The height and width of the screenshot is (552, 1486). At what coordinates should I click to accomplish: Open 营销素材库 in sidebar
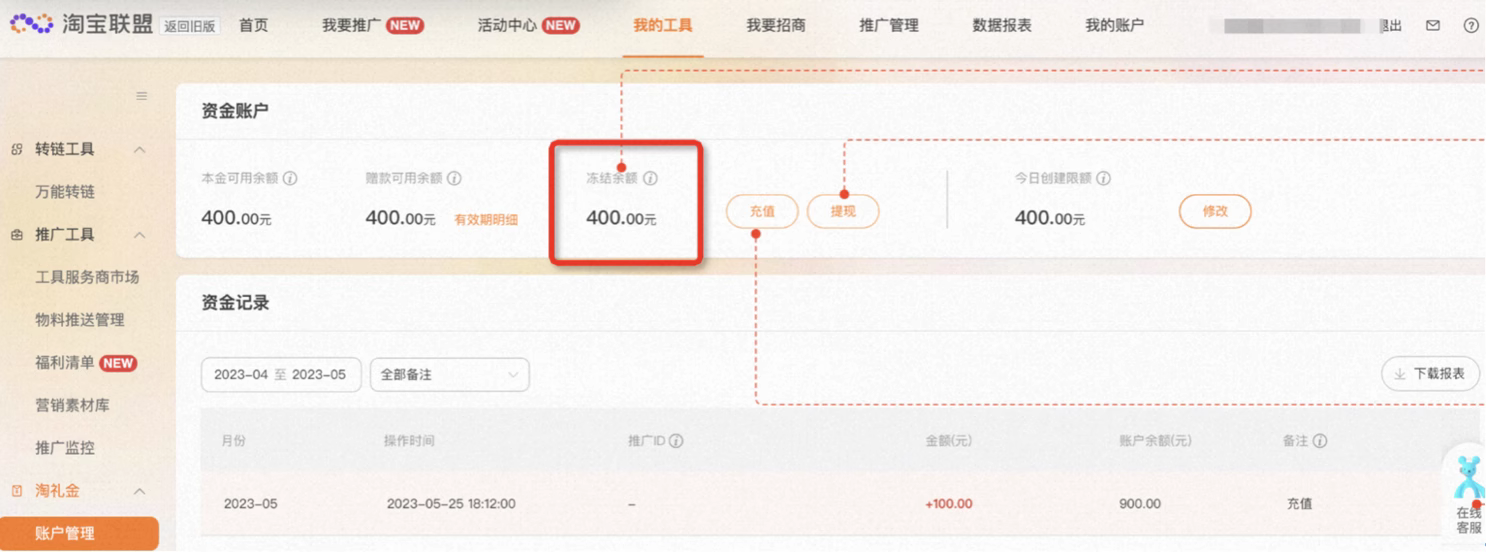72,405
